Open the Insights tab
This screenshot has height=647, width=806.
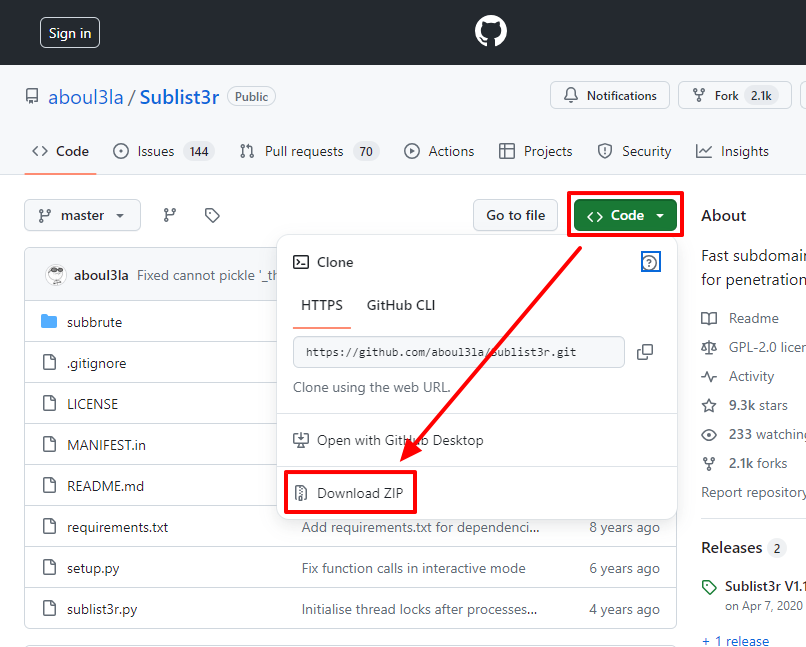point(732,151)
